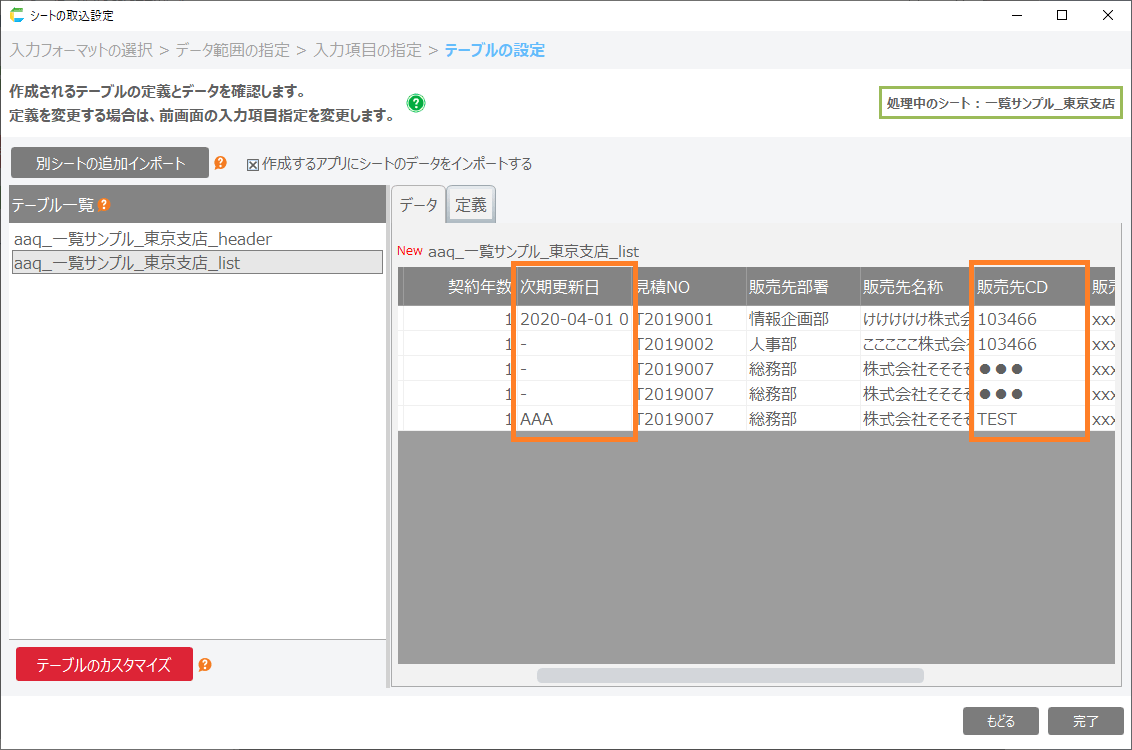
Task: Click the green help icon beside description text
Action: 416,103
